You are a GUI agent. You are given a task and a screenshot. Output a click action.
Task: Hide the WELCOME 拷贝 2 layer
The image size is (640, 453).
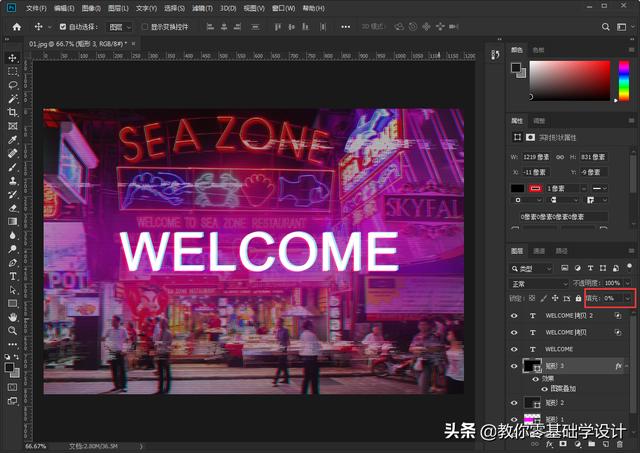tap(514, 315)
